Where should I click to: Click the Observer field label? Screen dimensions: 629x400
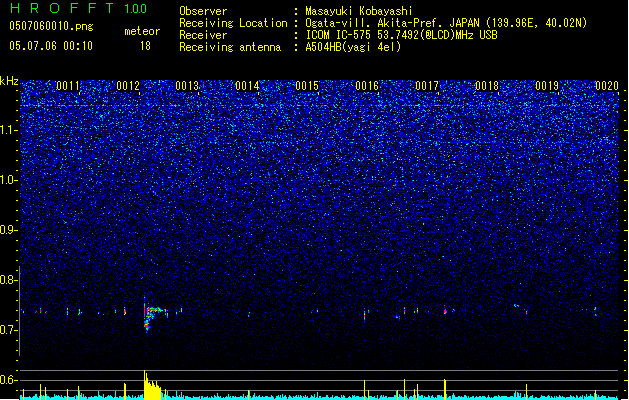point(203,11)
